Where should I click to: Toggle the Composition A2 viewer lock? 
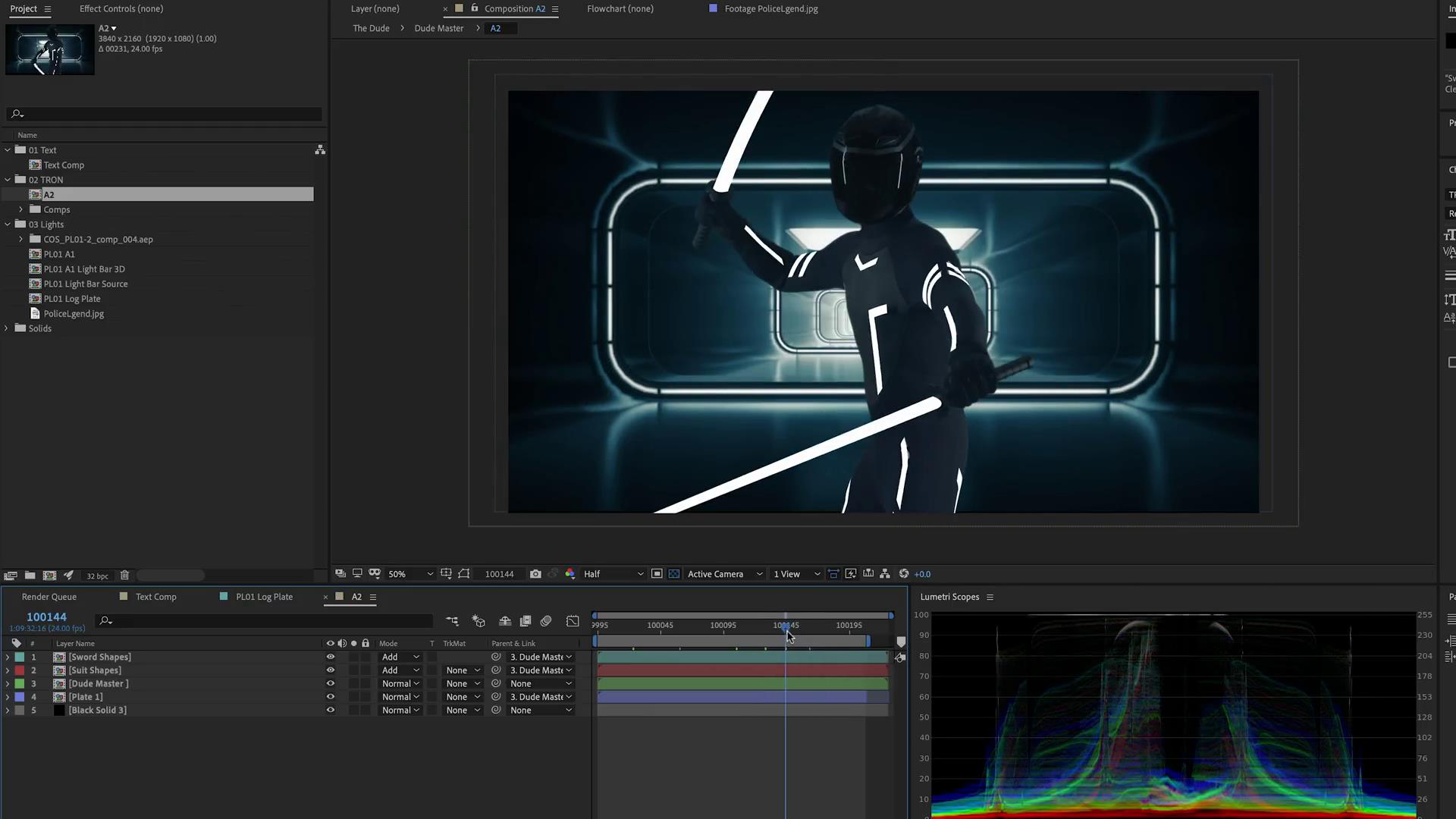[x=475, y=8]
